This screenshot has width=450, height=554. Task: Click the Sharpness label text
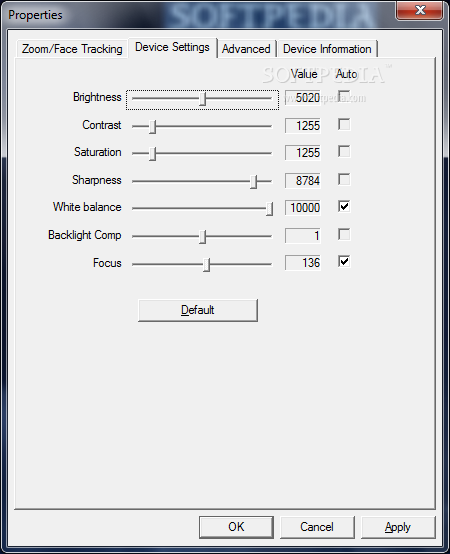[x=96, y=180]
